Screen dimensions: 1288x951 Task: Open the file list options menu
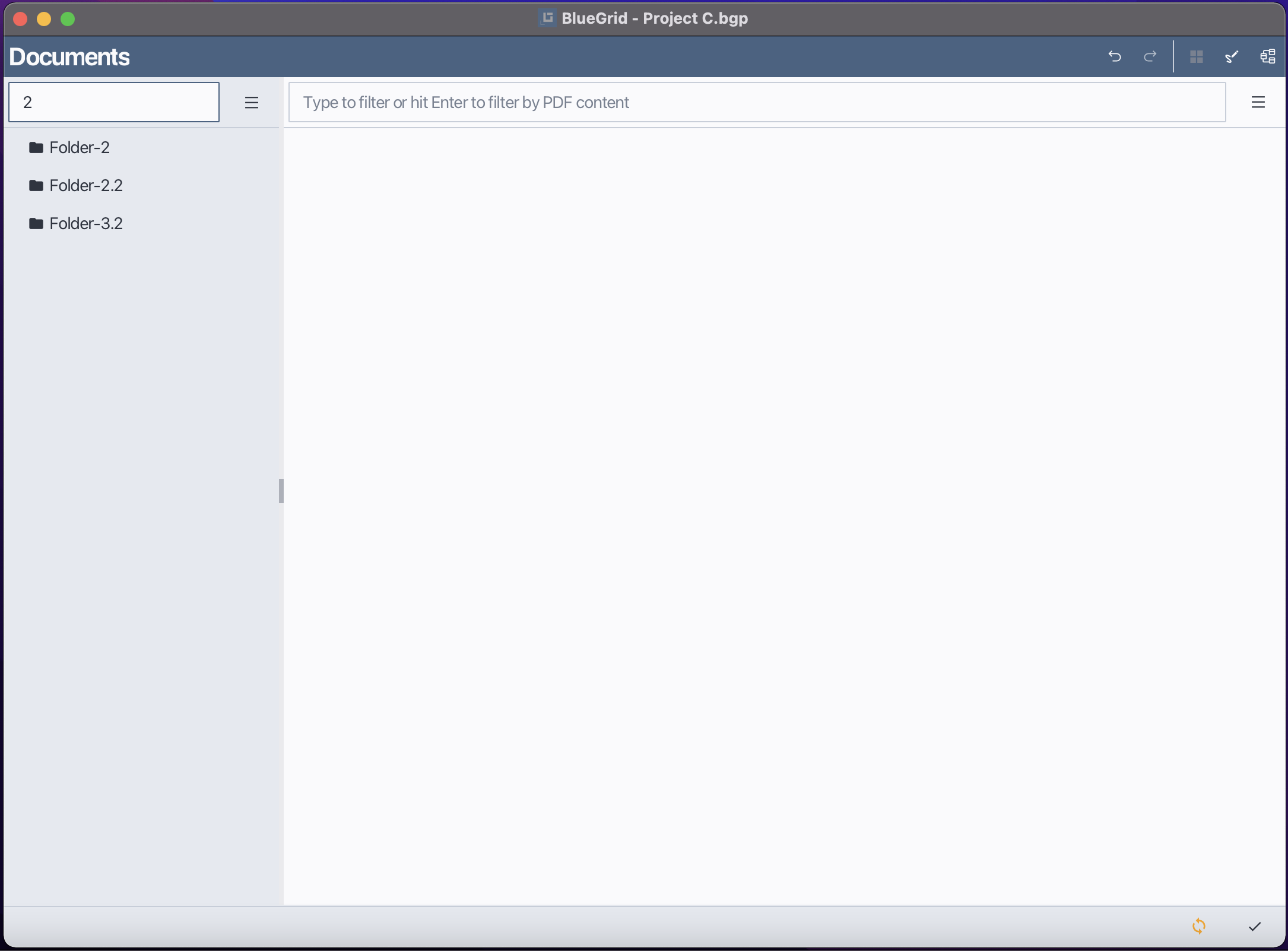pos(1259,102)
